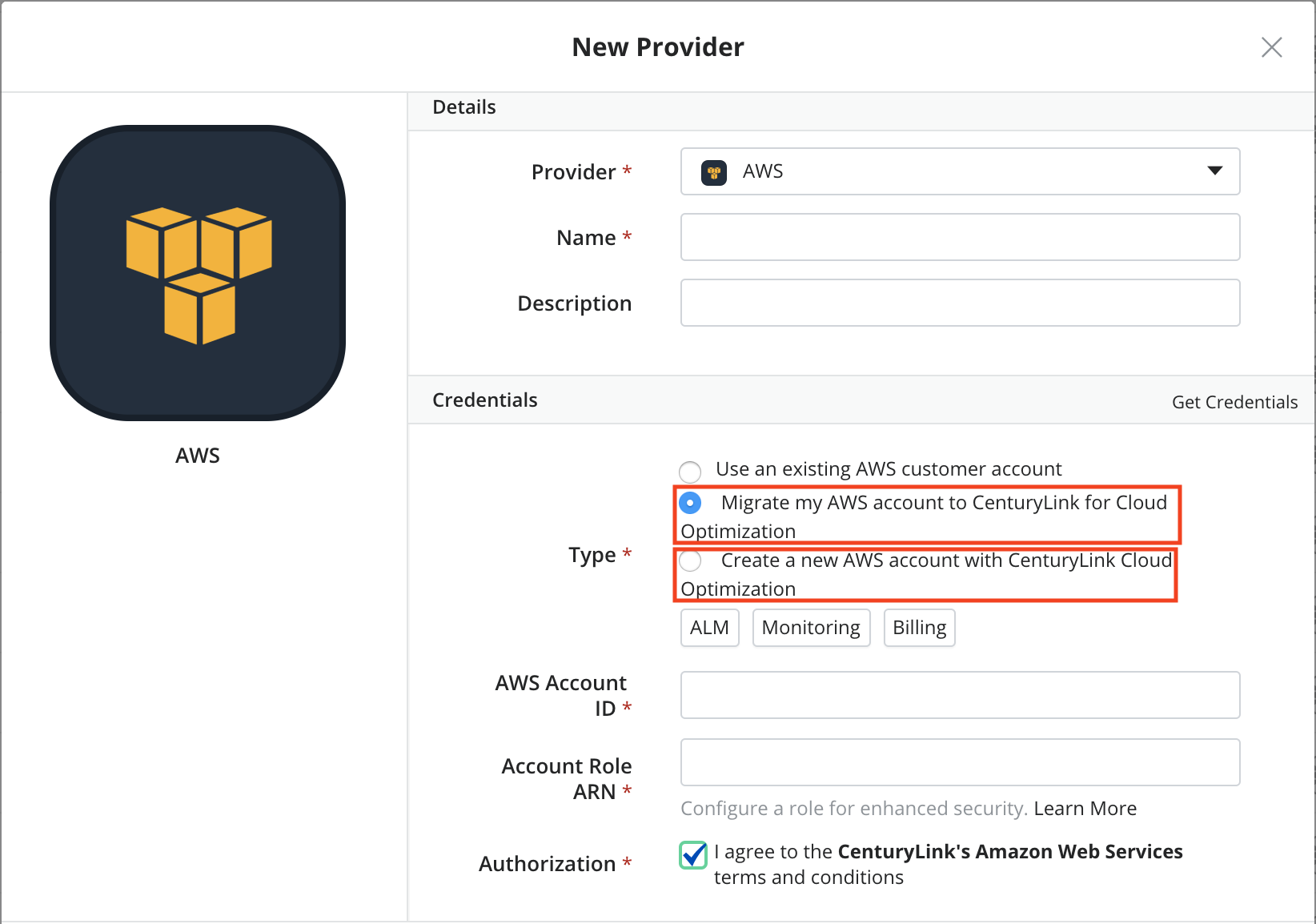Click the Monitoring tag button

coord(811,628)
